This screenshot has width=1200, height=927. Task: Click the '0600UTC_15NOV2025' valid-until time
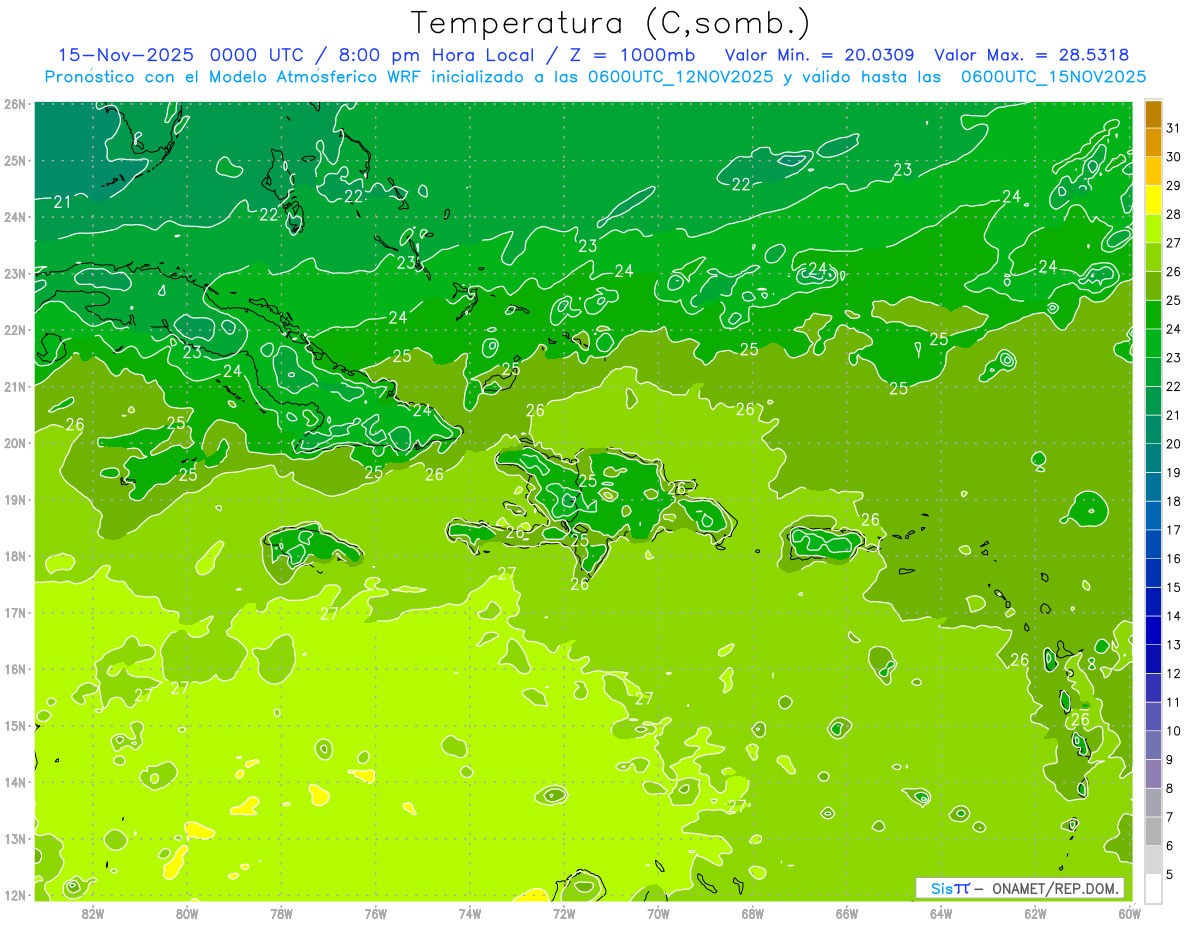(x=1054, y=77)
